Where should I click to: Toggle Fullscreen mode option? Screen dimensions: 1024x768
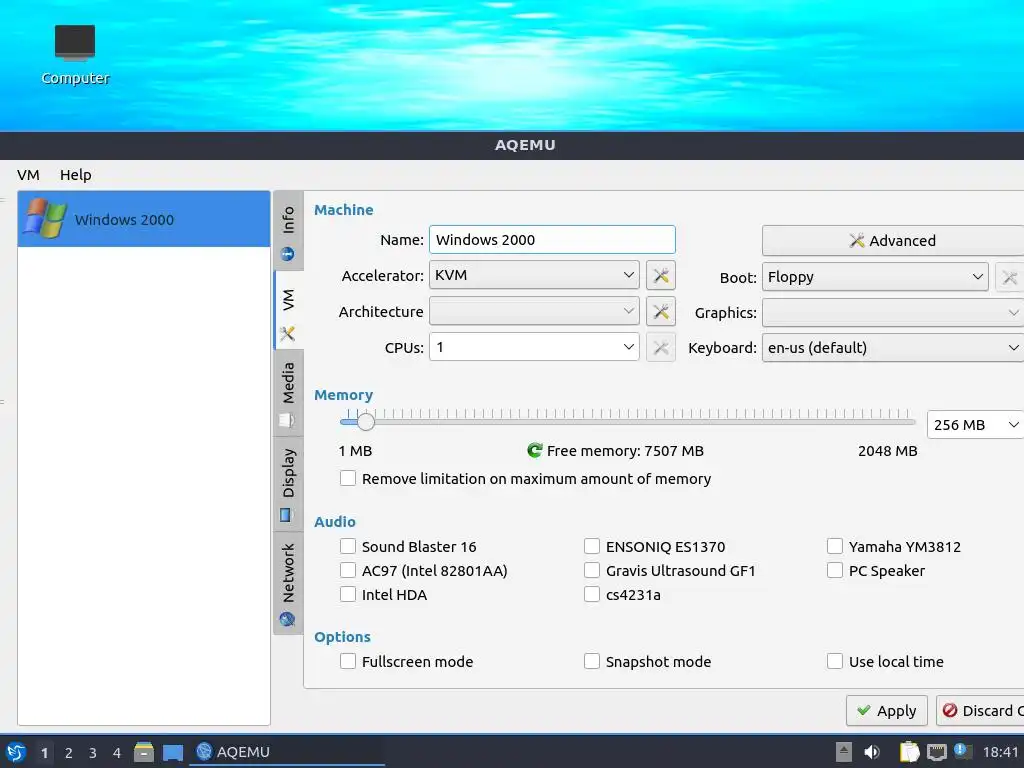pos(348,662)
